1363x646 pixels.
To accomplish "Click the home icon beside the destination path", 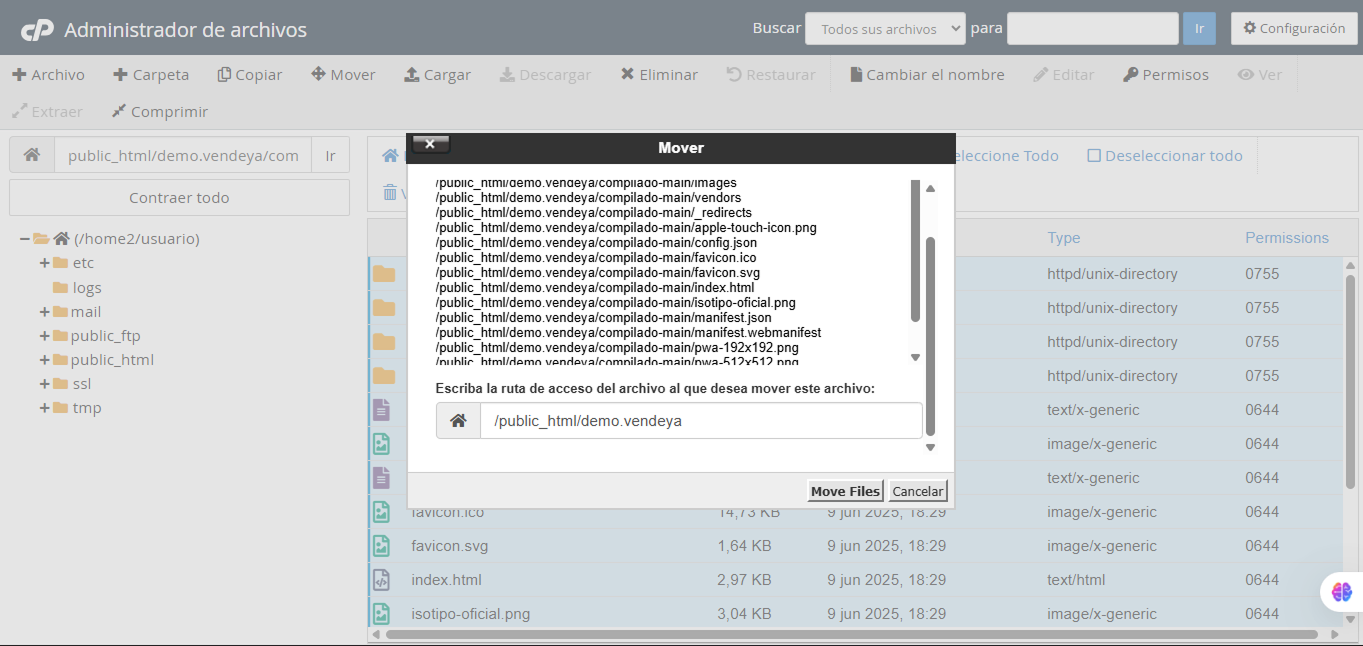I will [x=458, y=420].
